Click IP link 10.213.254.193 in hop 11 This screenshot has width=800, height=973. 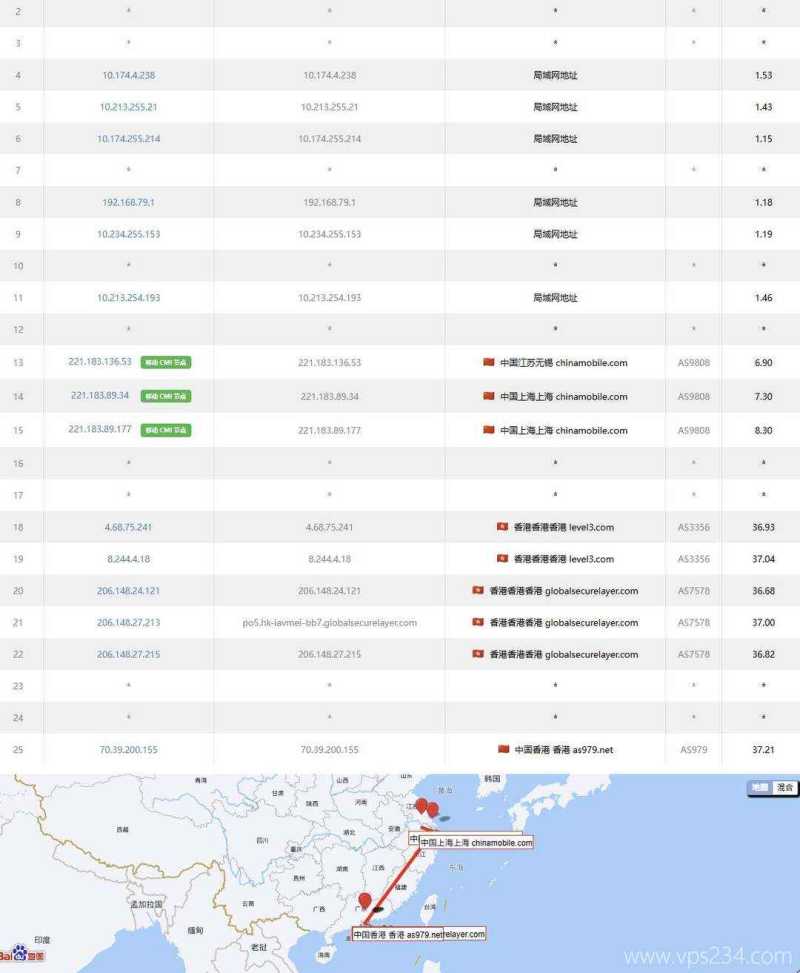coord(128,298)
